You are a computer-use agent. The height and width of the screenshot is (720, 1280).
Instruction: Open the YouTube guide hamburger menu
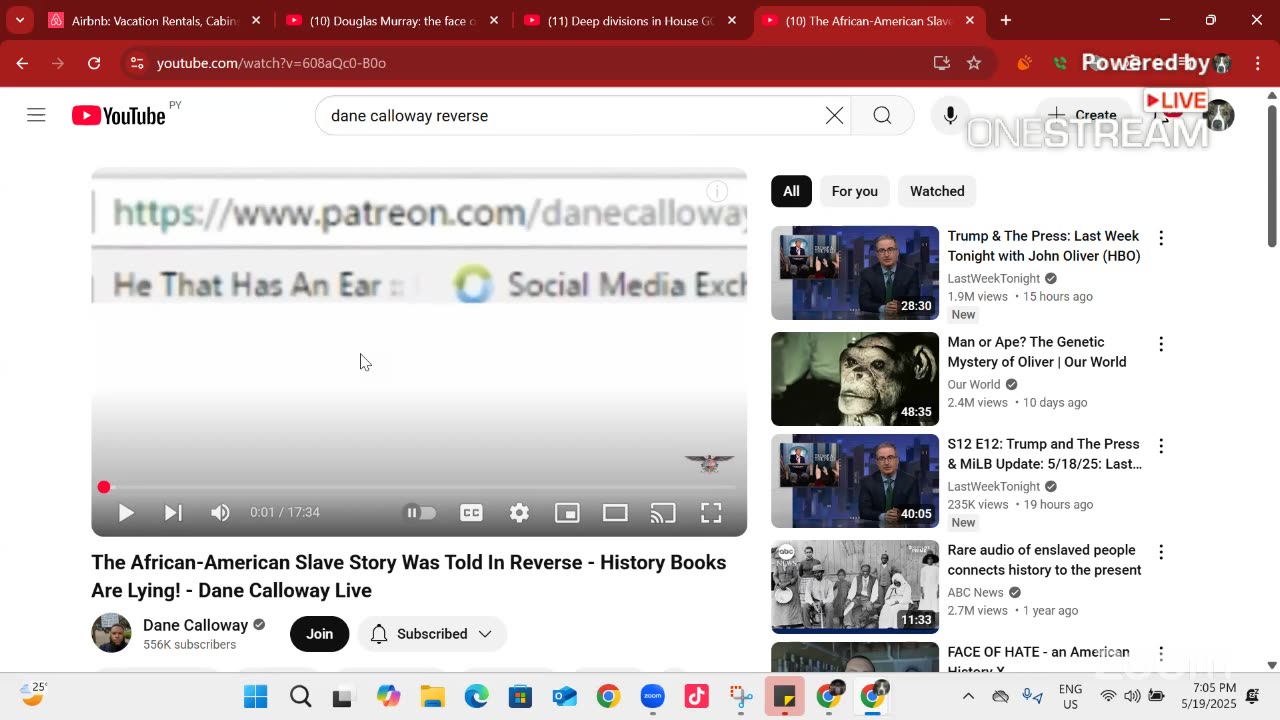coord(36,115)
